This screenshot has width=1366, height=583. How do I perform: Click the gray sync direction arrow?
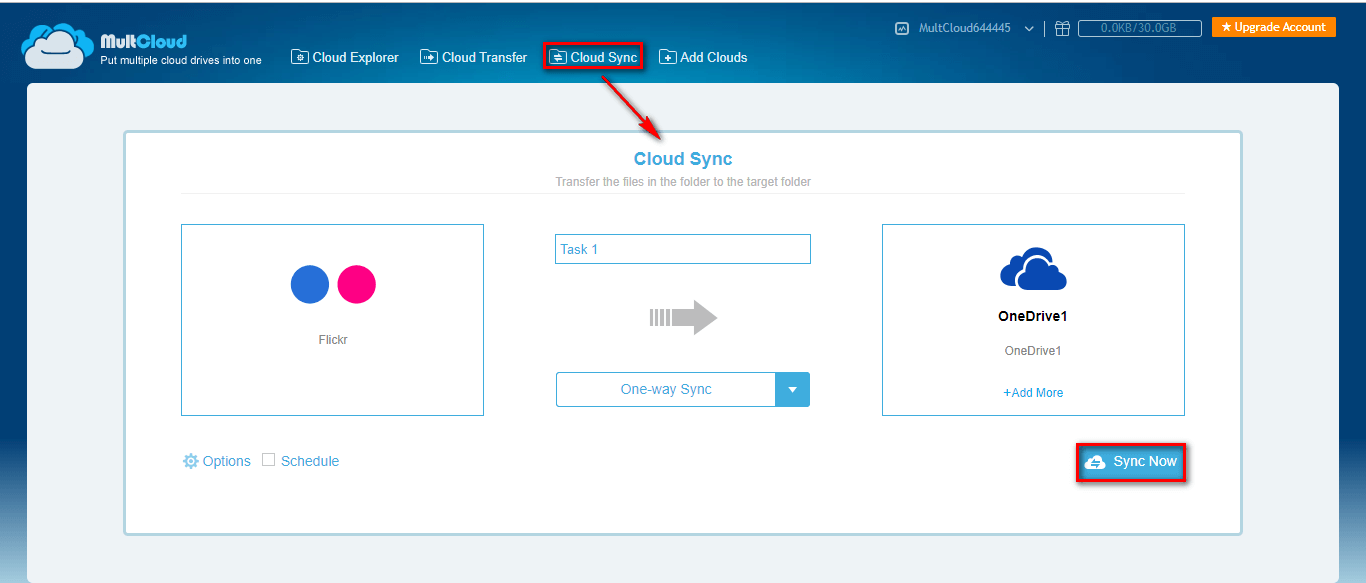pos(683,317)
